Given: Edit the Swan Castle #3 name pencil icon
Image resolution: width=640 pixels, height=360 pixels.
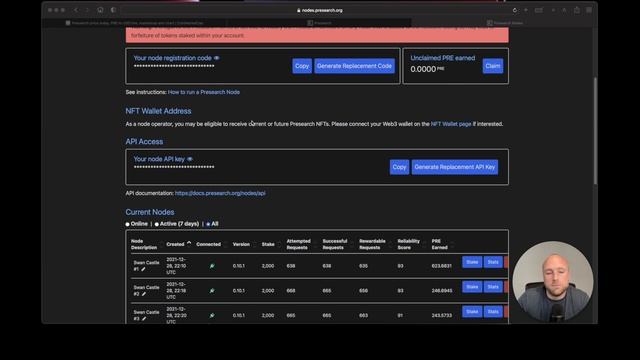Looking at the screenshot, I should (144, 319).
